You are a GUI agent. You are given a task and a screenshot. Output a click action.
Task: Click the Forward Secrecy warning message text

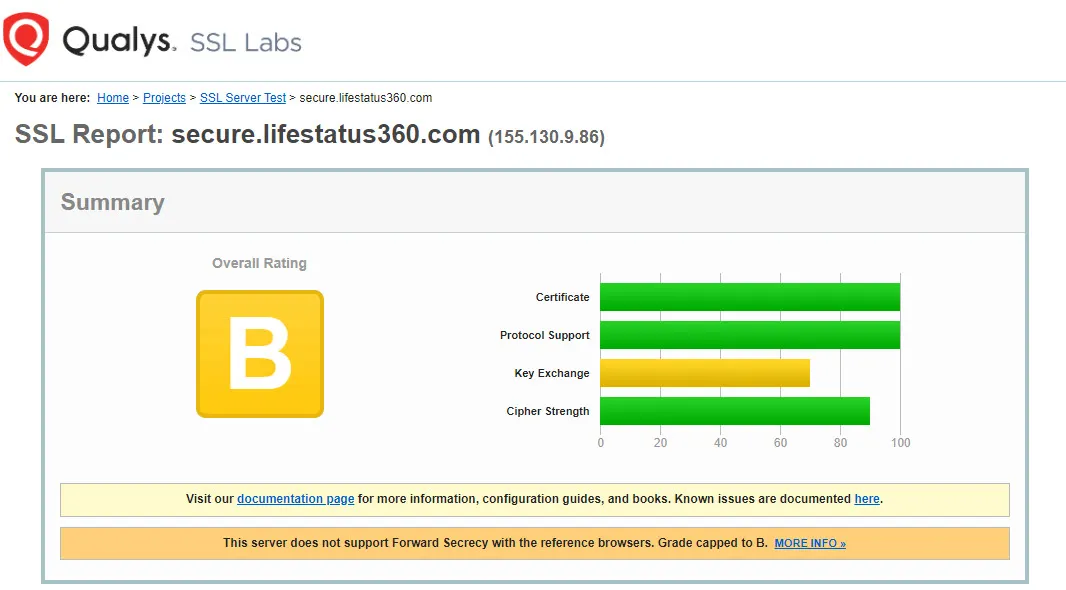(495, 543)
